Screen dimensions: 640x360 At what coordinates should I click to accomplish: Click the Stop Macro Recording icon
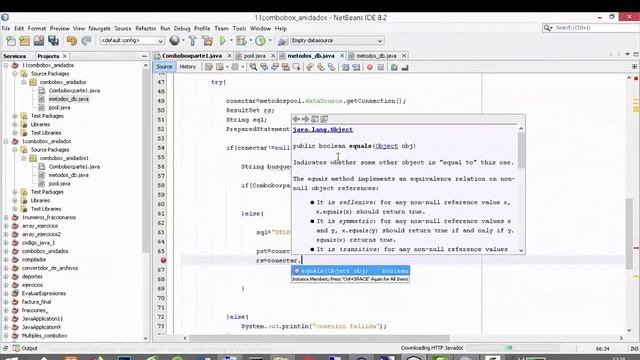coord(380,67)
